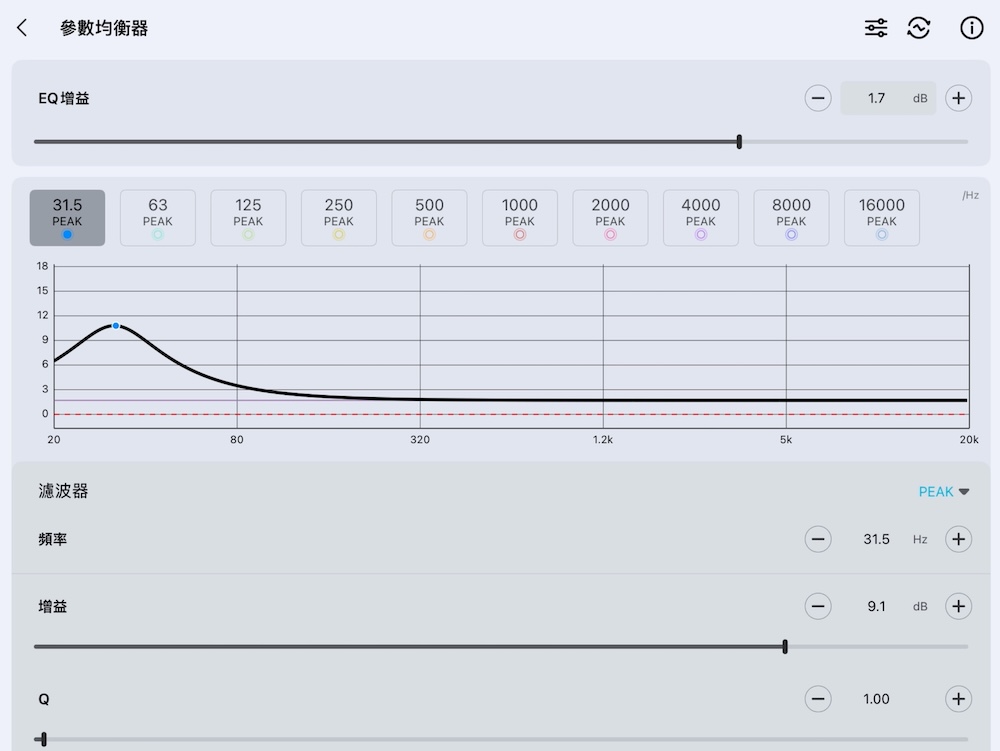Click the EQ增益 1.7 dB value field
The image size is (1000, 751).
click(x=887, y=98)
